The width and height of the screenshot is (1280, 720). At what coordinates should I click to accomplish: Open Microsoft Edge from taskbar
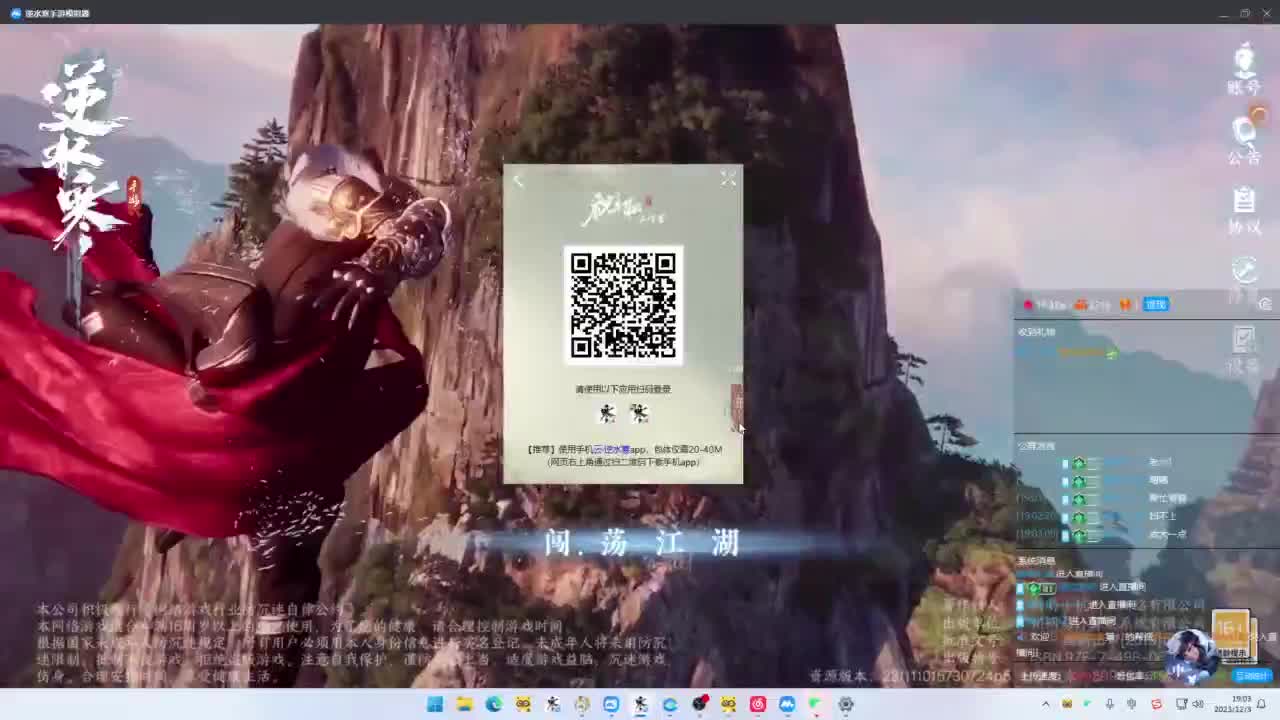click(x=494, y=704)
